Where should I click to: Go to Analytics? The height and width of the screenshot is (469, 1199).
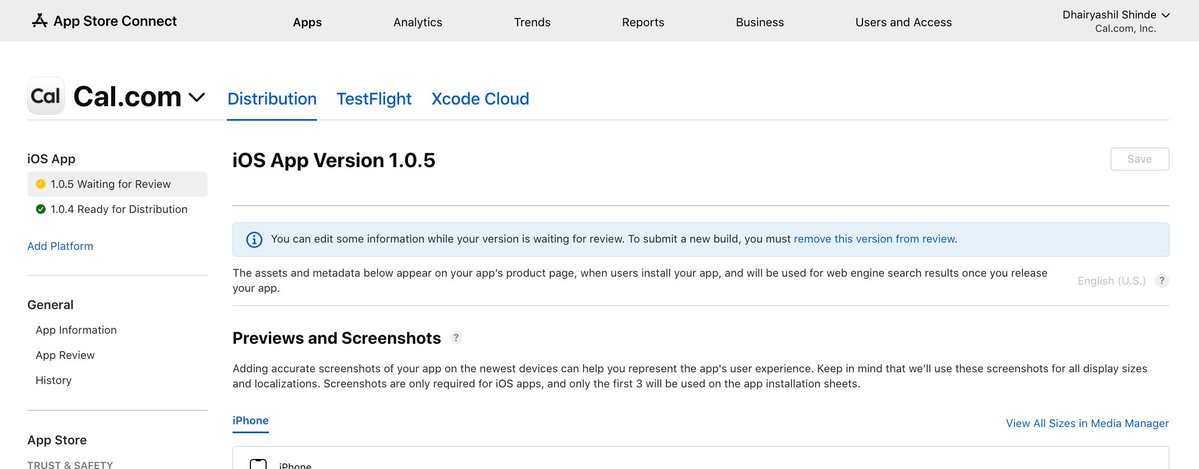[418, 22]
